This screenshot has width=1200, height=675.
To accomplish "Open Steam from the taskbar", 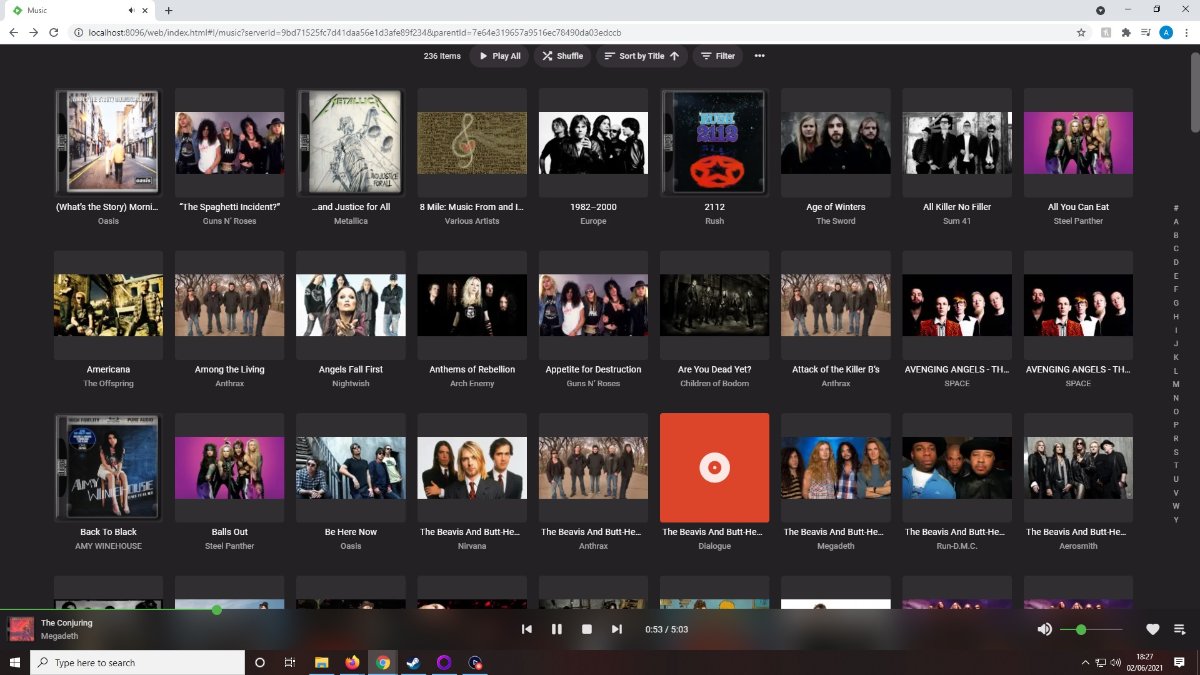I will [x=414, y=662].
